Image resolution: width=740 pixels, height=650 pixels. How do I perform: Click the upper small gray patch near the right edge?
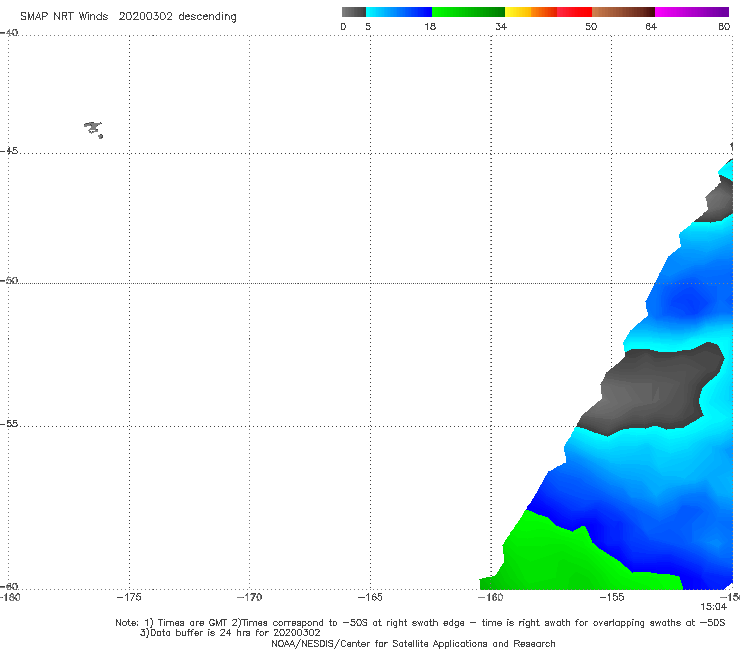(718, 201)
